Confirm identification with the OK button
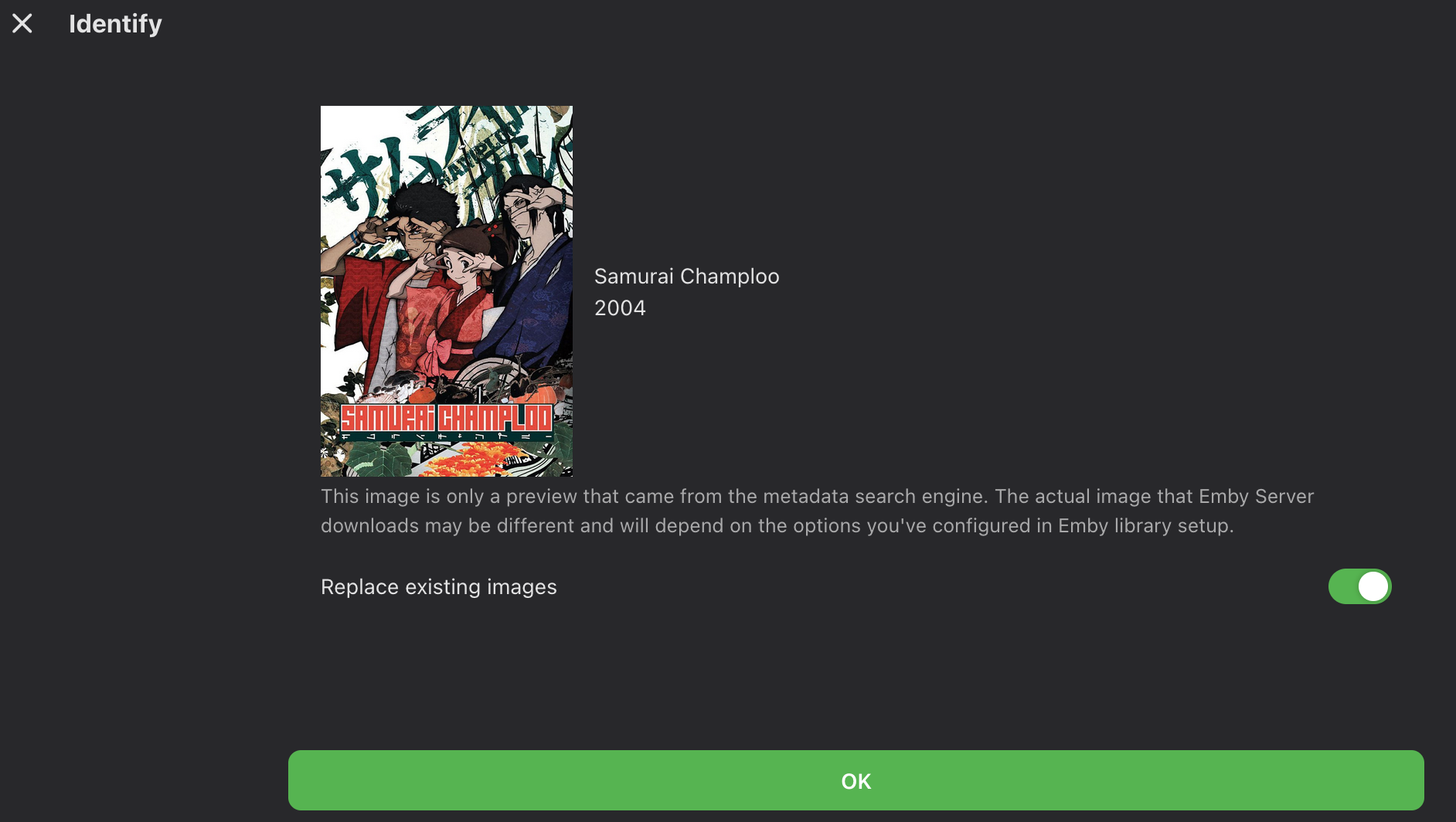 [x=856, y=780]
